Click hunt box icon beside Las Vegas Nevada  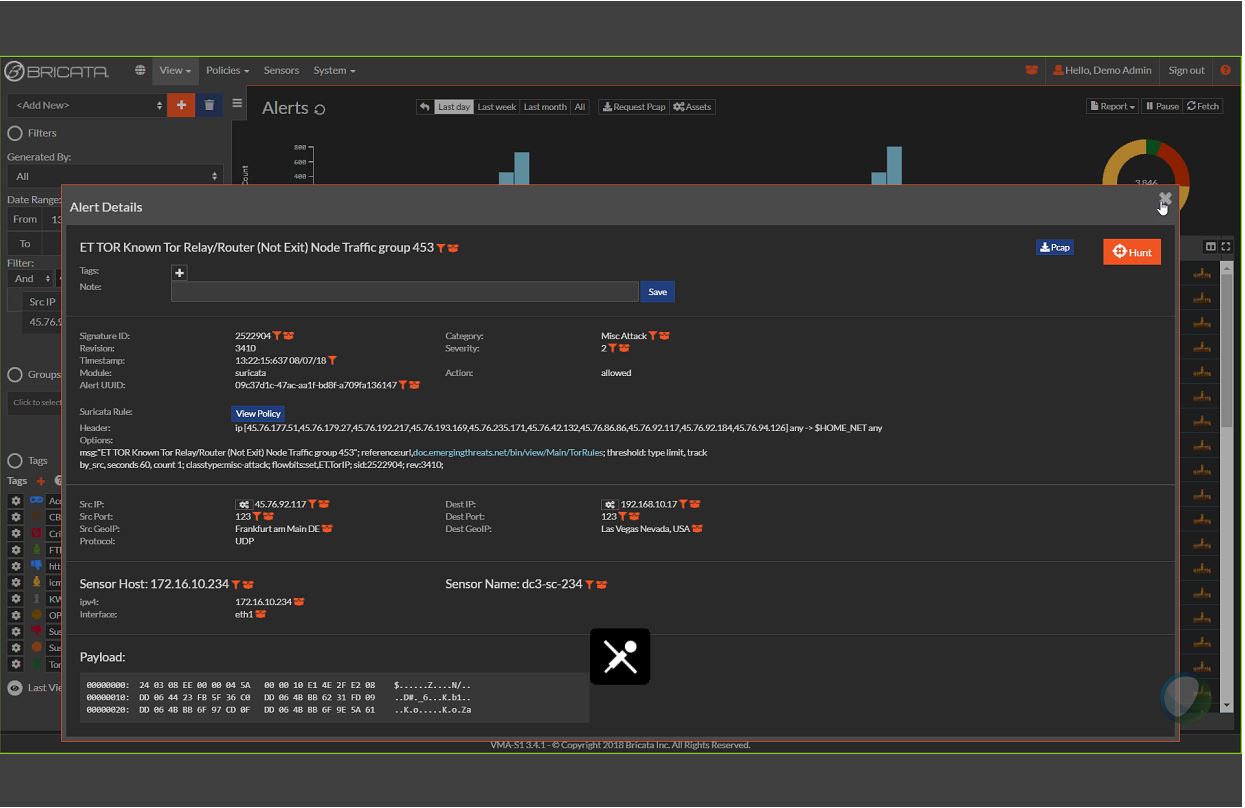click(697, 529)
